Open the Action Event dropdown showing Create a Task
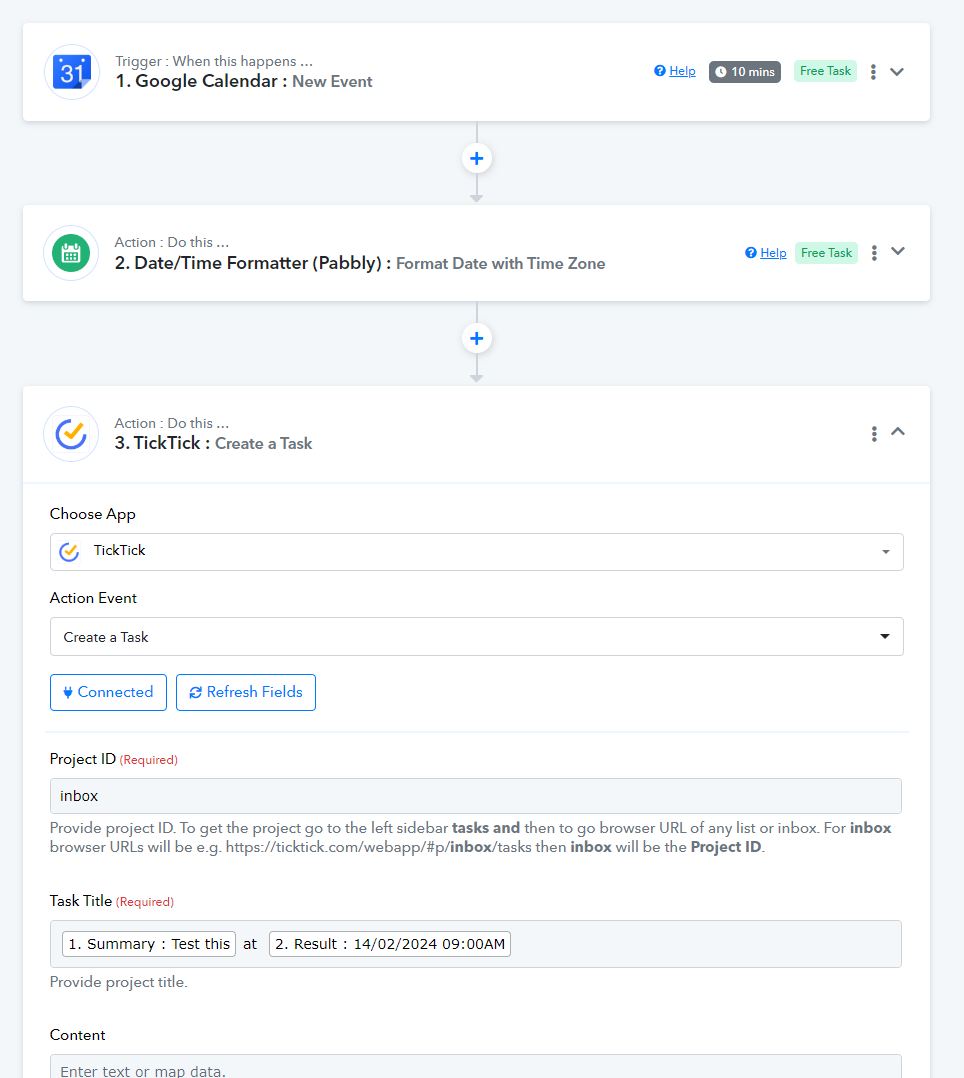Viewport: 964px width, 1078px height. click(476, 637)
